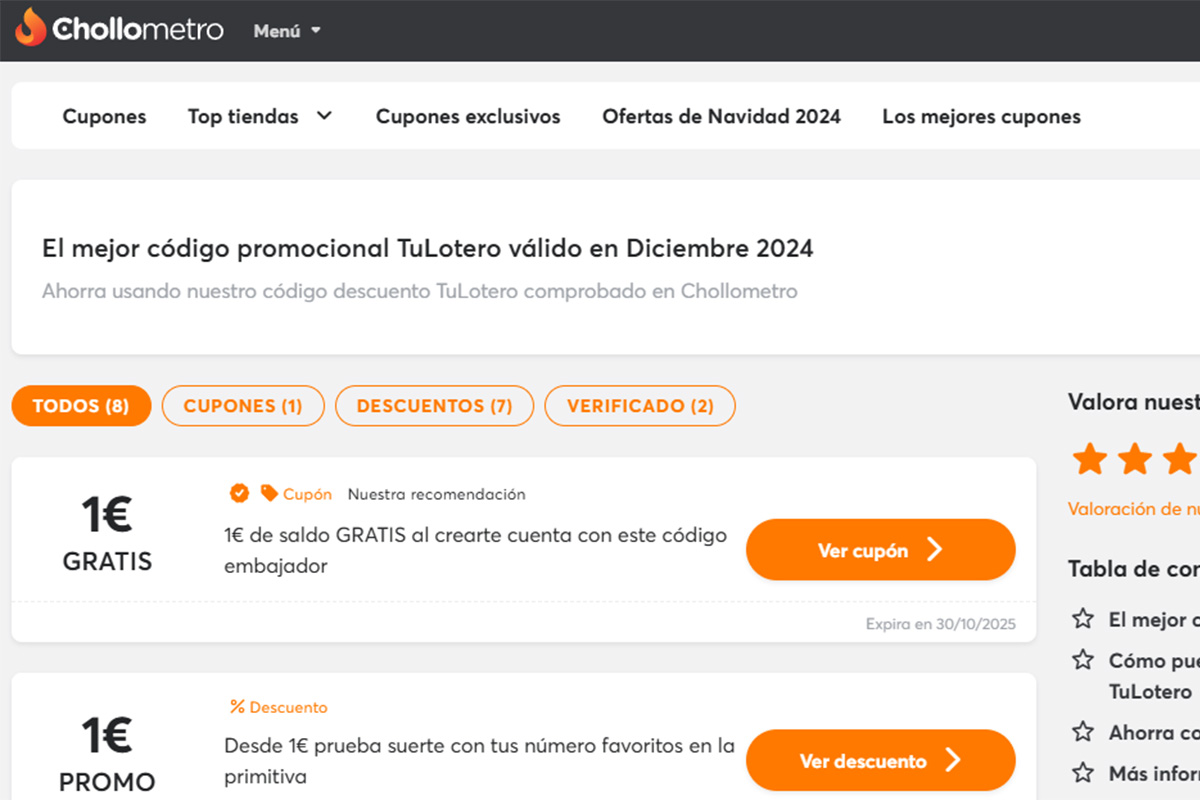The image size is (1200, 800).
Task: Click the star icon beside 'El mejor' entry
Action: [1083, 620]
